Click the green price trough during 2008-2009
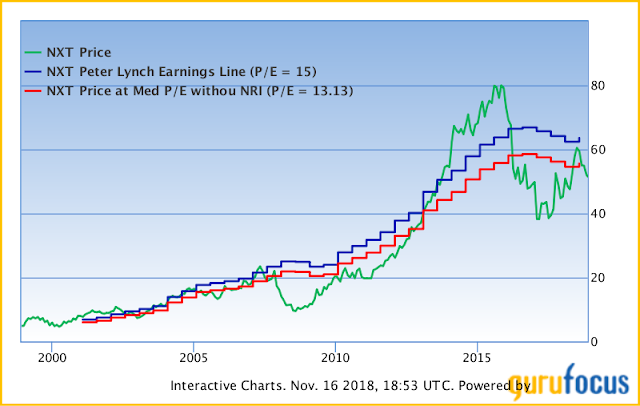Viewport: 640px width, 406px height. [294, 310]
